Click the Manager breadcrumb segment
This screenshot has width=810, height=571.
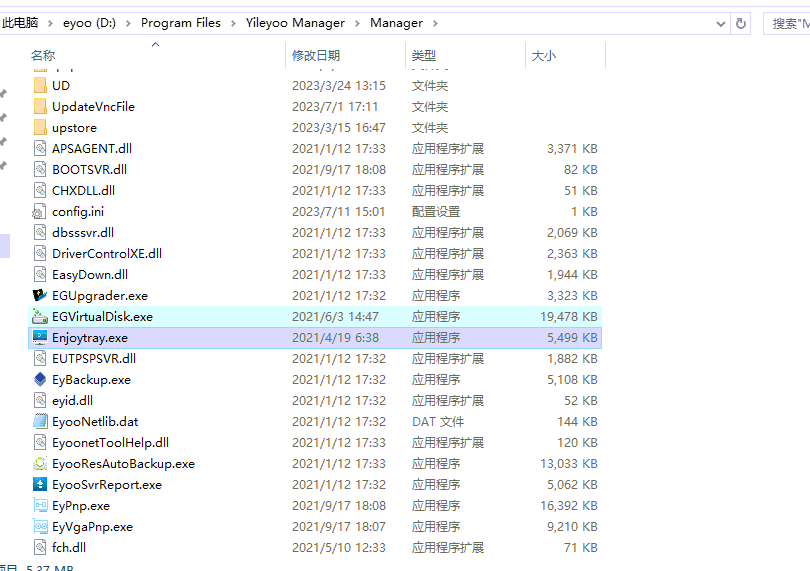[396, 23]
